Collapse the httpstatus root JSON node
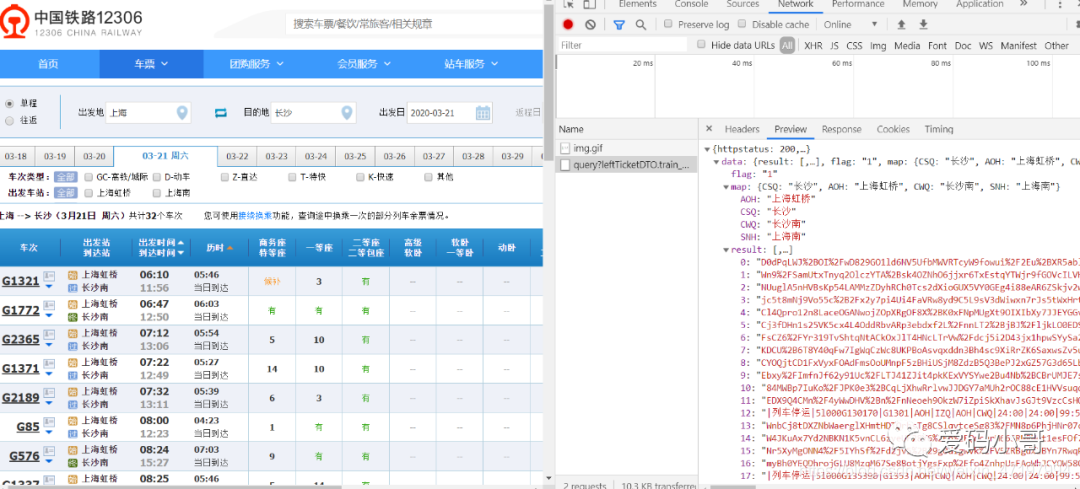Screen dimensions: 1080x489 click(x=706, y=149)
